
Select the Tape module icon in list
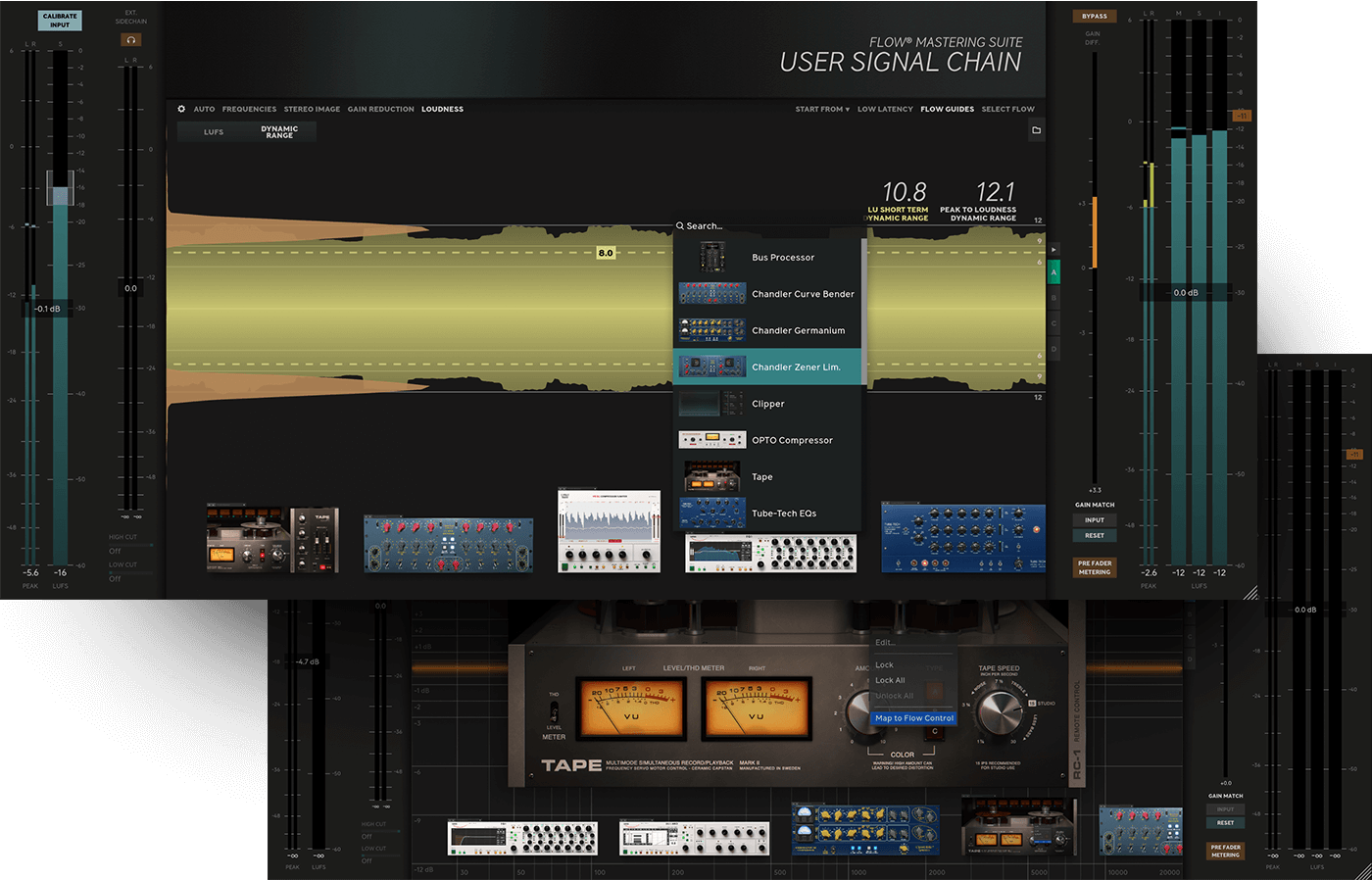tap(711, 477)
